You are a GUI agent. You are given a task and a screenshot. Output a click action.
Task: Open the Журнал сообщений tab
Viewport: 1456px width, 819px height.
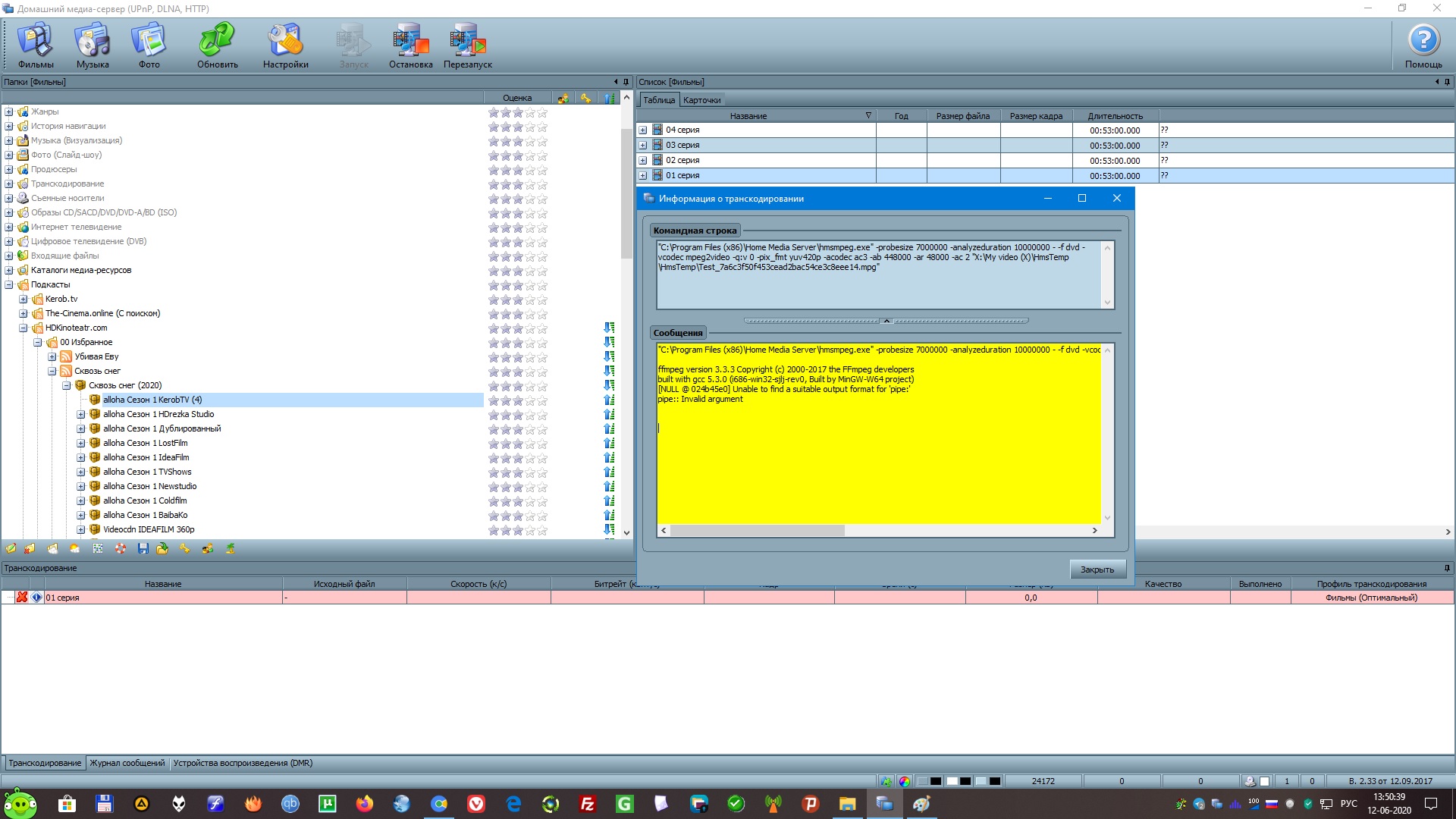(127, 763)
